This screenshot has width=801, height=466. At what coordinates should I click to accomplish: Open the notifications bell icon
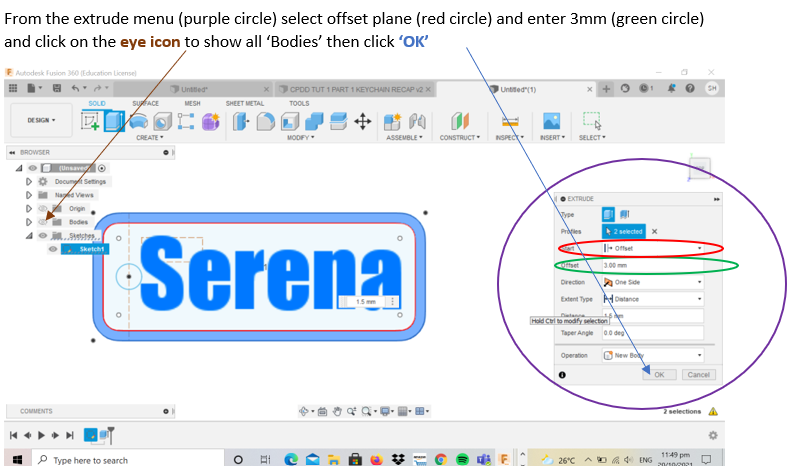[671, 88]
